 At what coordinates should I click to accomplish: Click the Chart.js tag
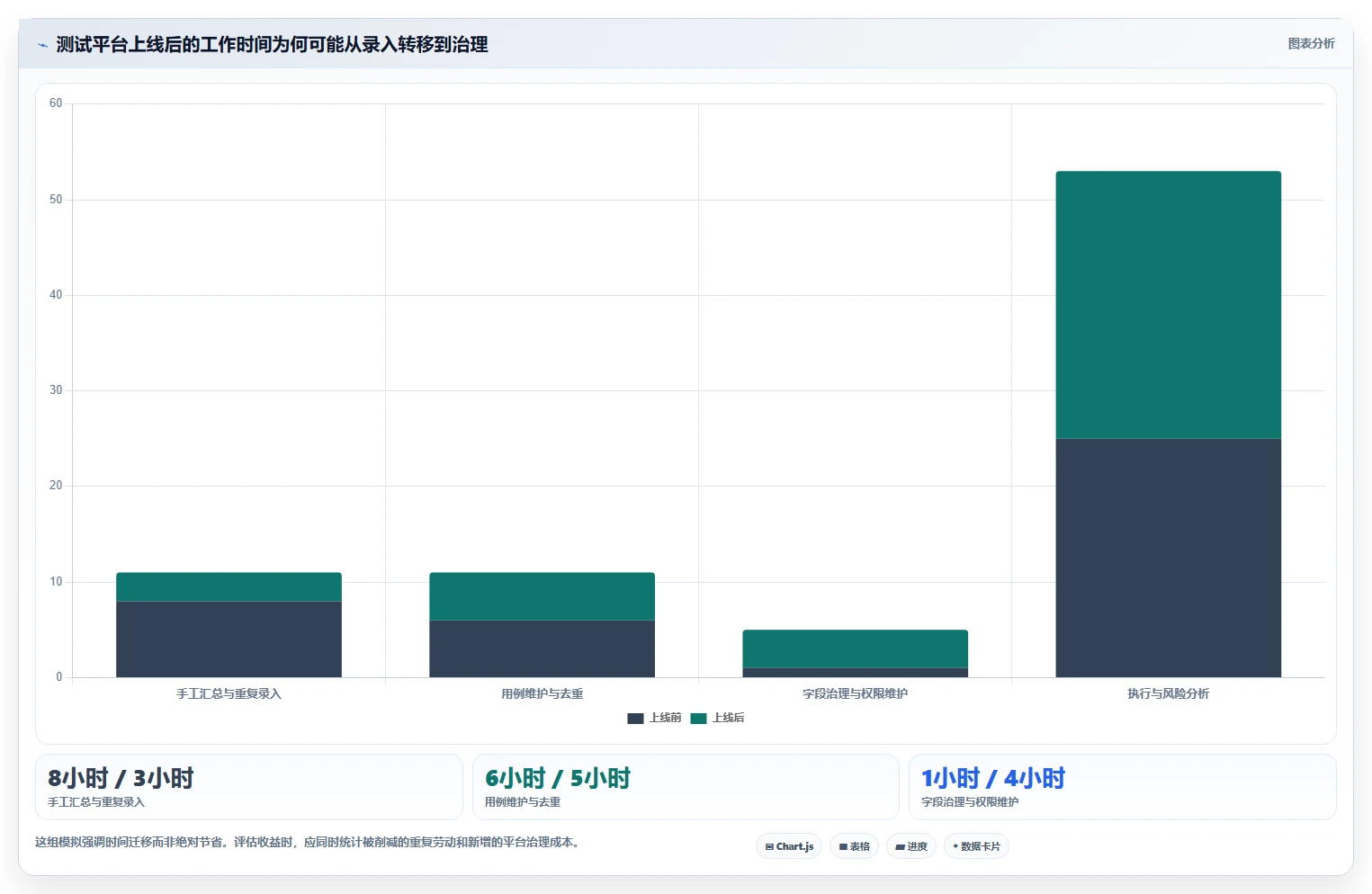[789, 846]
